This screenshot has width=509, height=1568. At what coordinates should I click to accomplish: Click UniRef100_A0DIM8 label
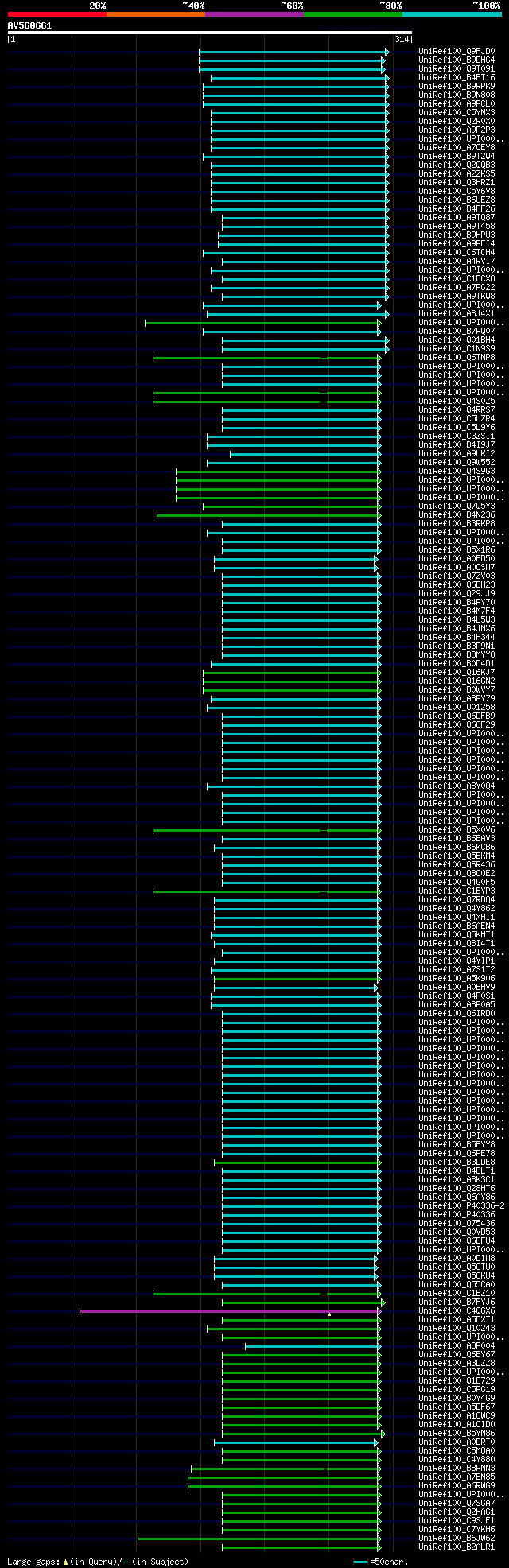[457, 1258]
